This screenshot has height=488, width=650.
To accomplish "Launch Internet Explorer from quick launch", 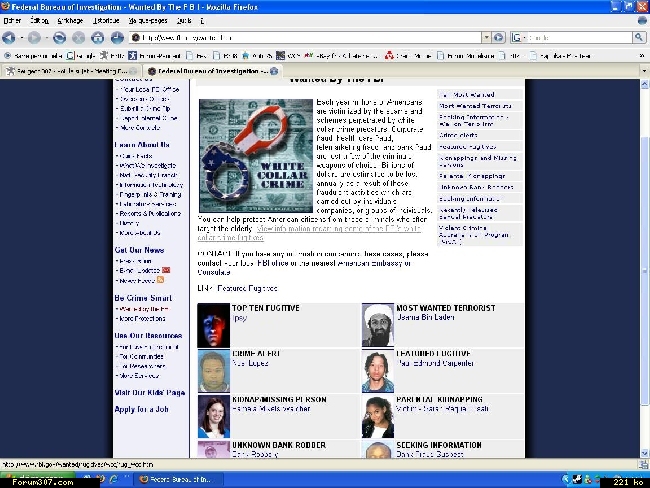I will [114, 480].
